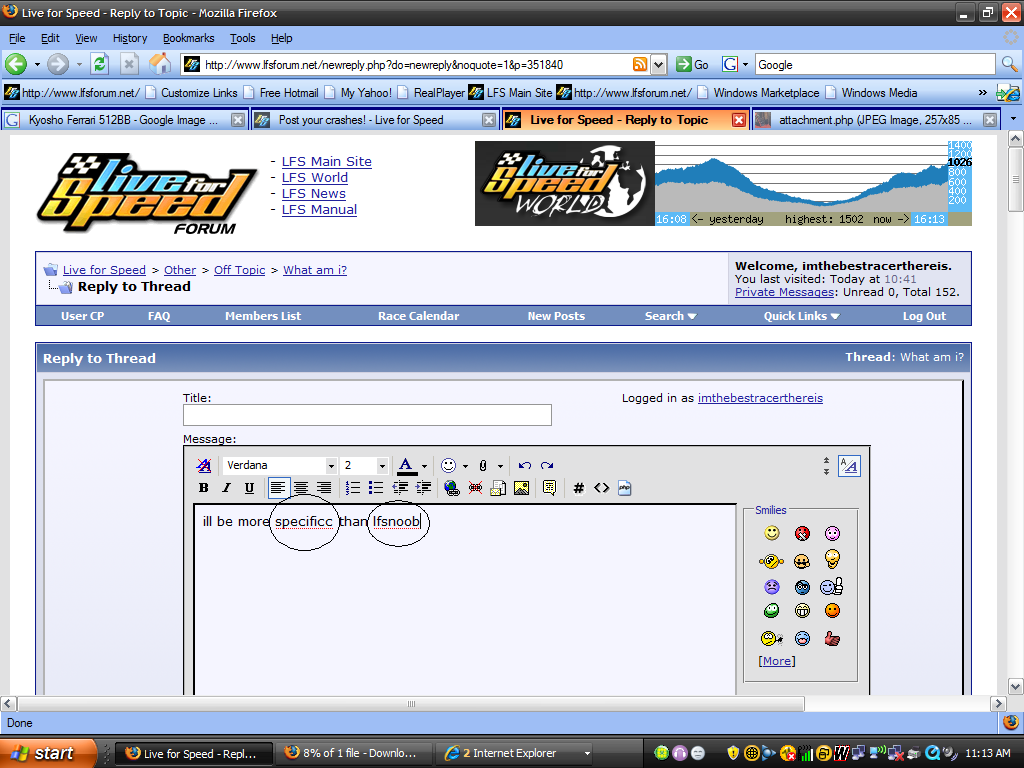This screenshot has height=768, width=1024.
Task: Switch to attachment.php JPEG tab
Action: click(876, 120)
